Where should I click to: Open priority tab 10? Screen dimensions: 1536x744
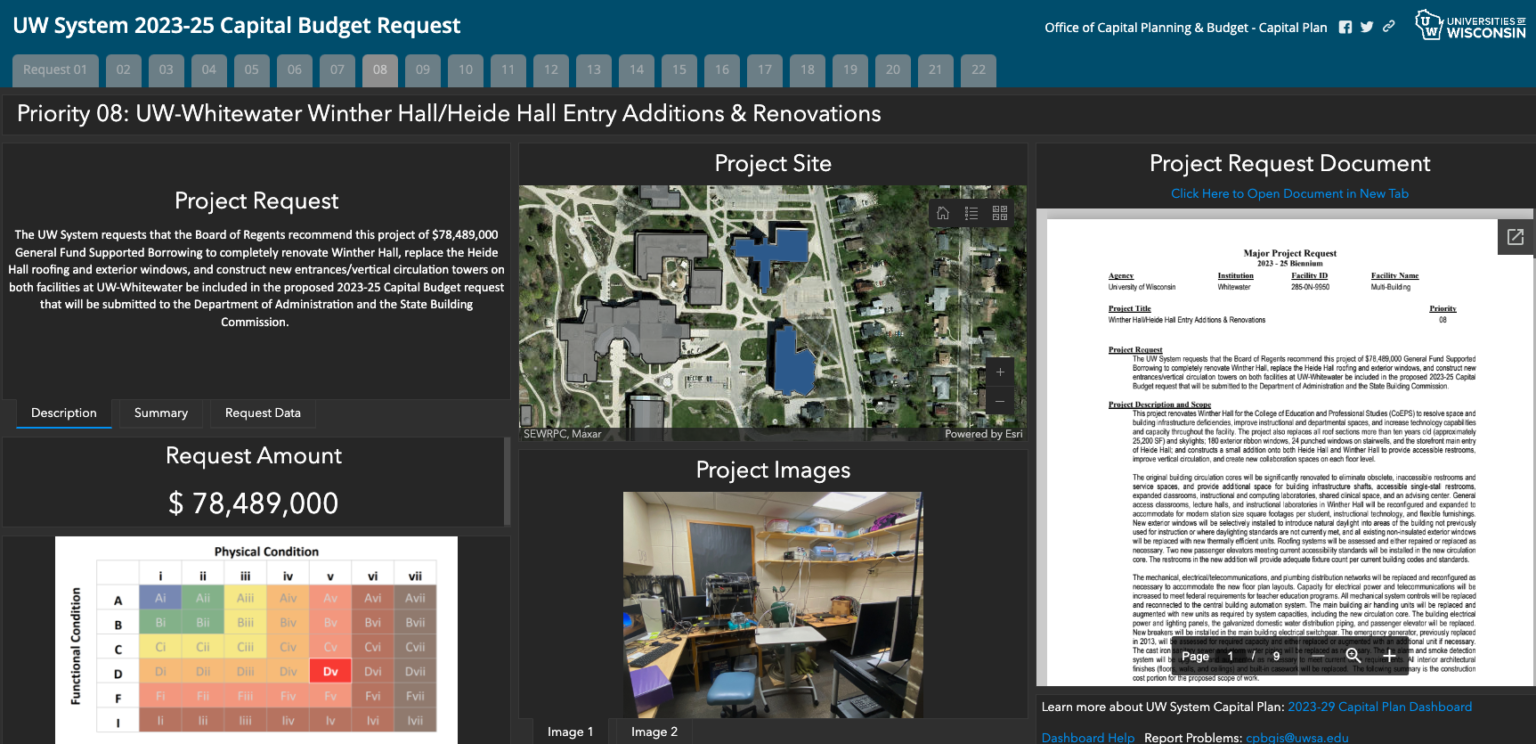[466, 70]
